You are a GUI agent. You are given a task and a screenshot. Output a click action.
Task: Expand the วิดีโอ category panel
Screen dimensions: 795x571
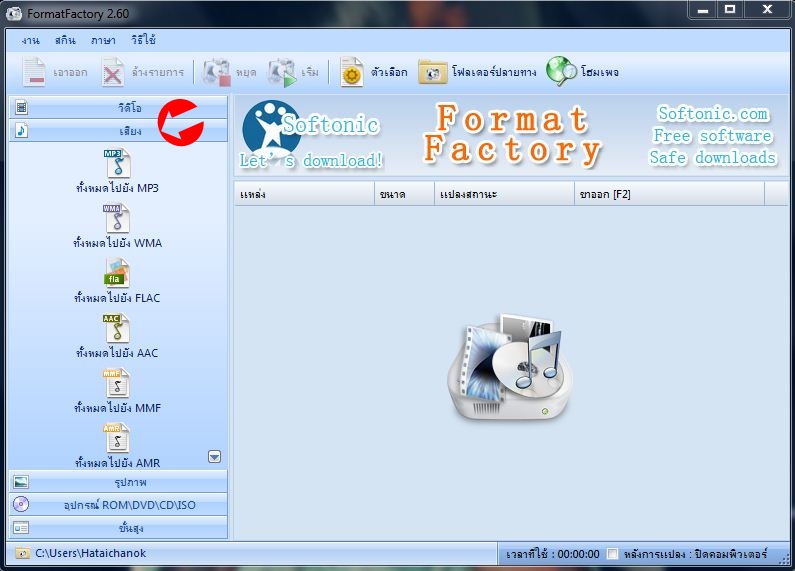click(x=118, y=108)
